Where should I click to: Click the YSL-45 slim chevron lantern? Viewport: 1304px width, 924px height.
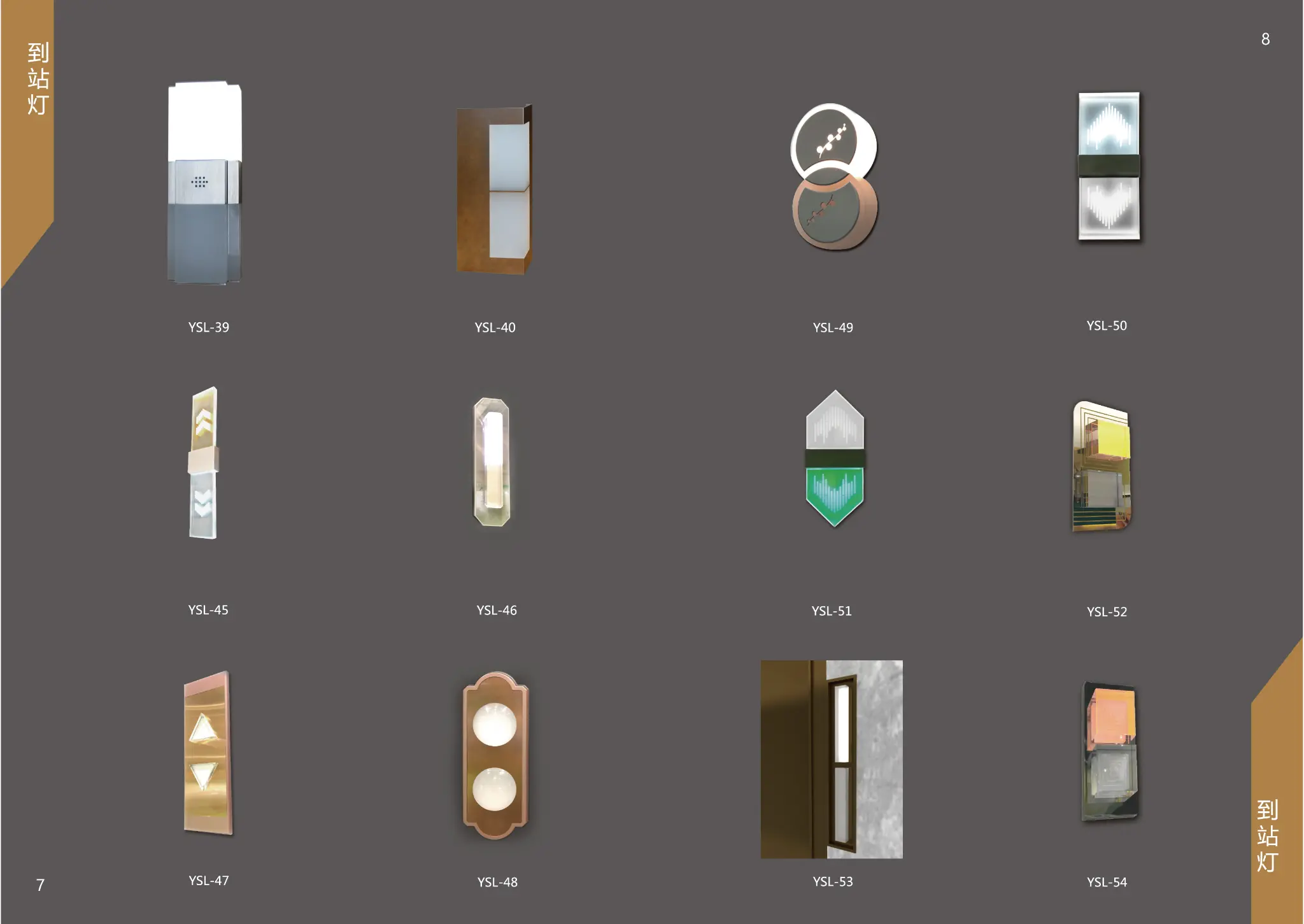pyautogui.click(x=203, y=463)
